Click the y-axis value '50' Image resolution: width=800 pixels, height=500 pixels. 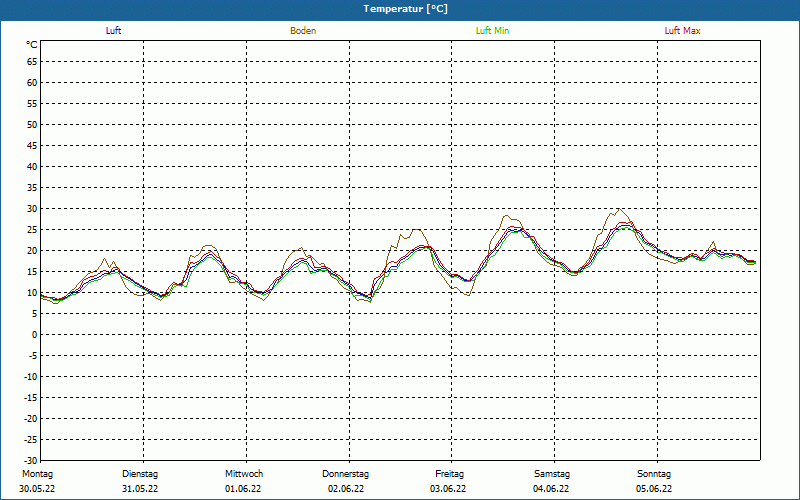pos(32,124)
